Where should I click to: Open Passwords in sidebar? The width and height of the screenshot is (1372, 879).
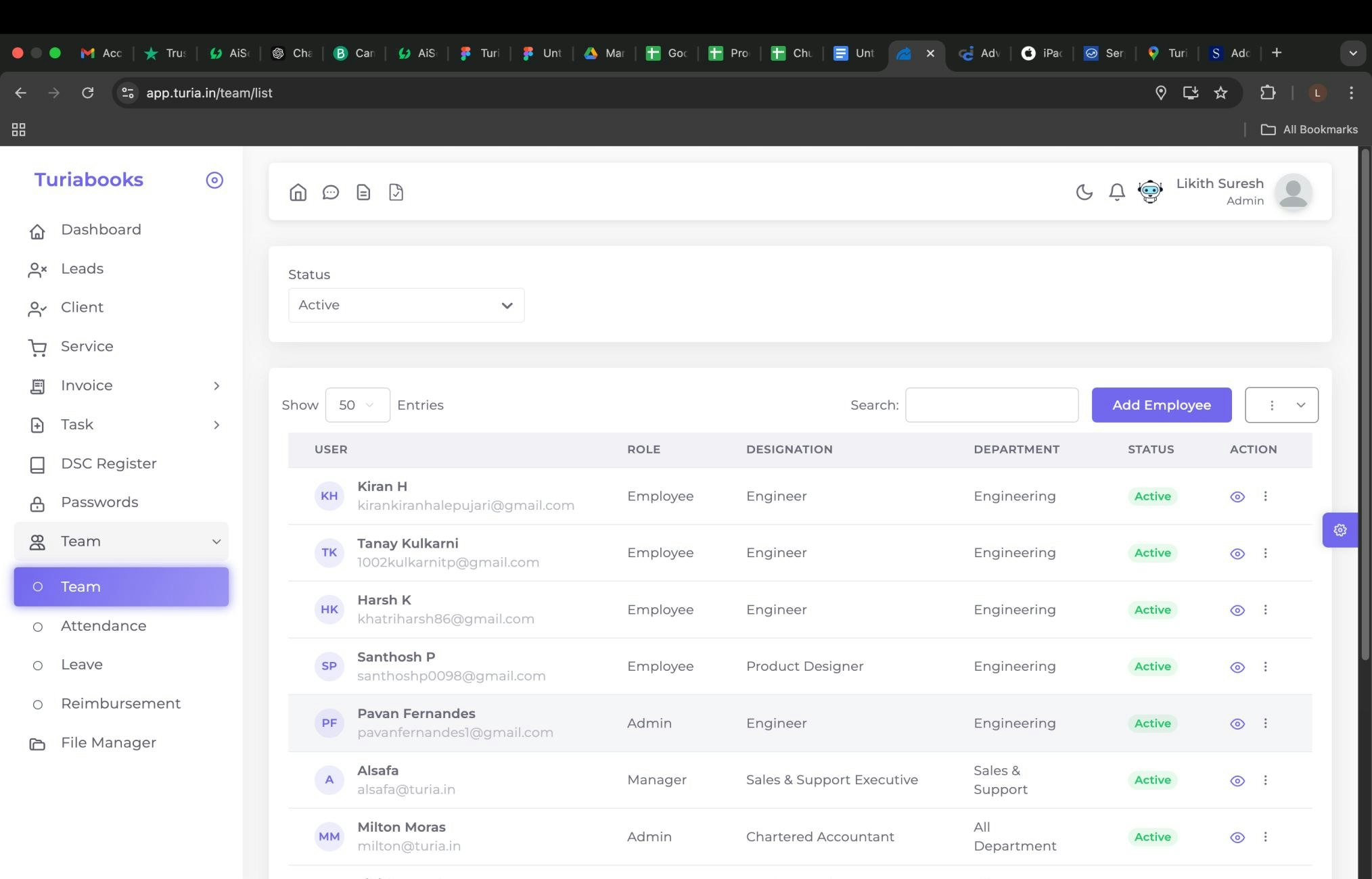[x=121, y=503]
